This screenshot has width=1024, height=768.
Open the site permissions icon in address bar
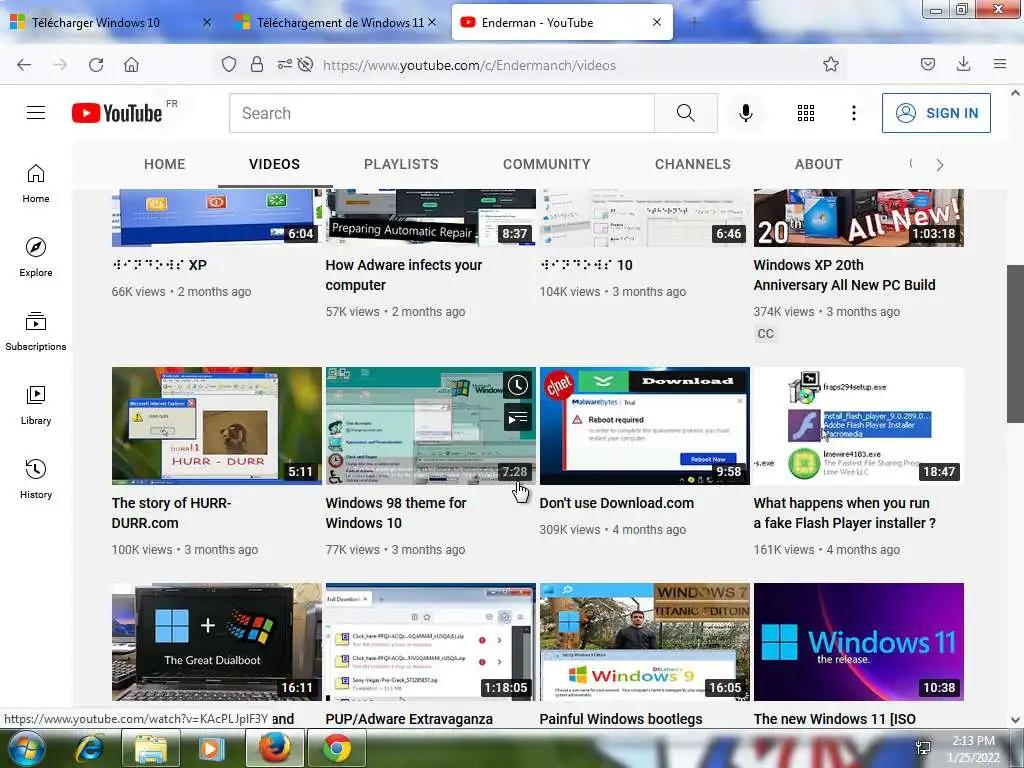coord(285,65)
